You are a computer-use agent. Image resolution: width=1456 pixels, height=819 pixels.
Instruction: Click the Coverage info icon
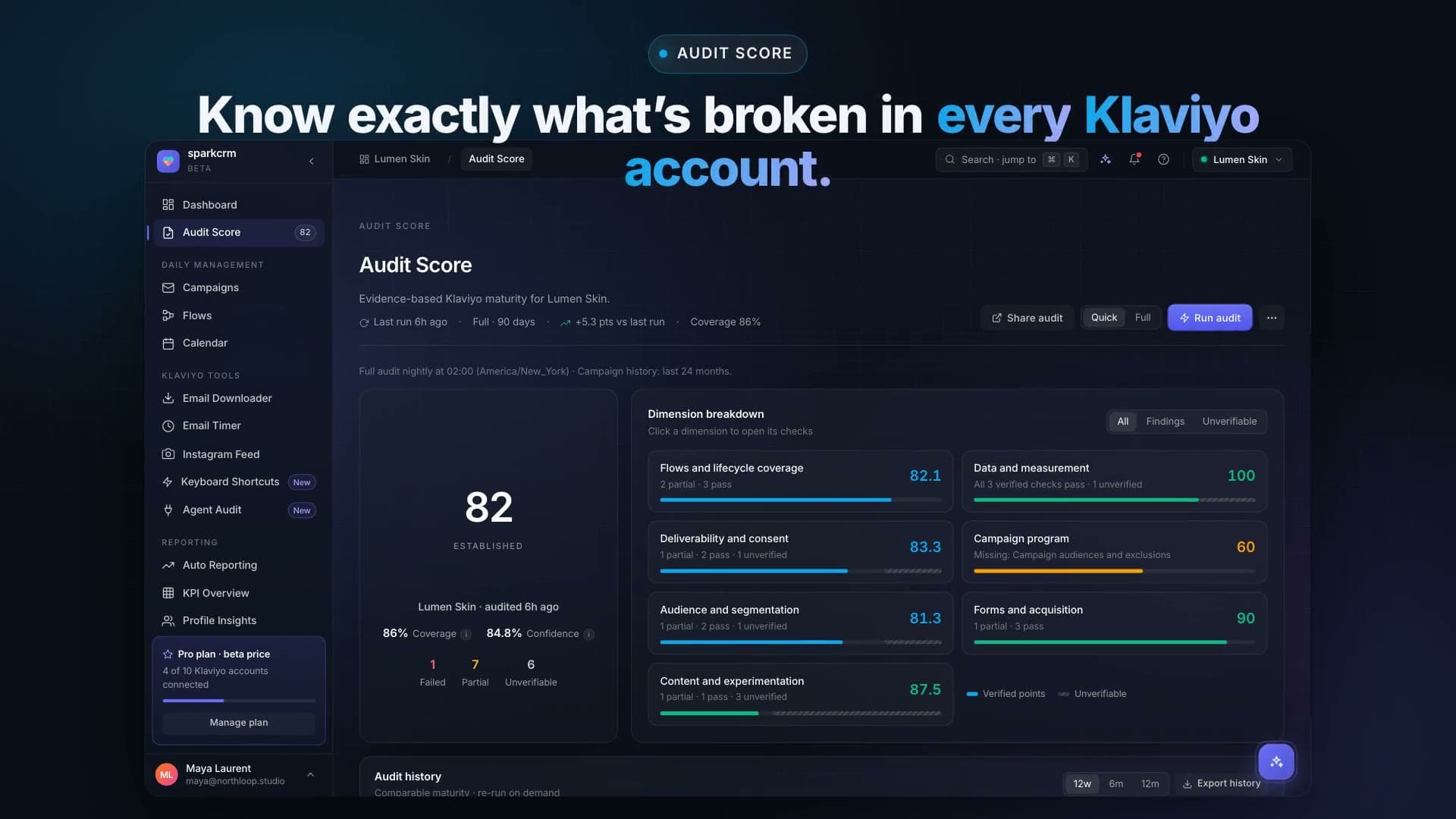pyautogui.click(x=466, y=634)
